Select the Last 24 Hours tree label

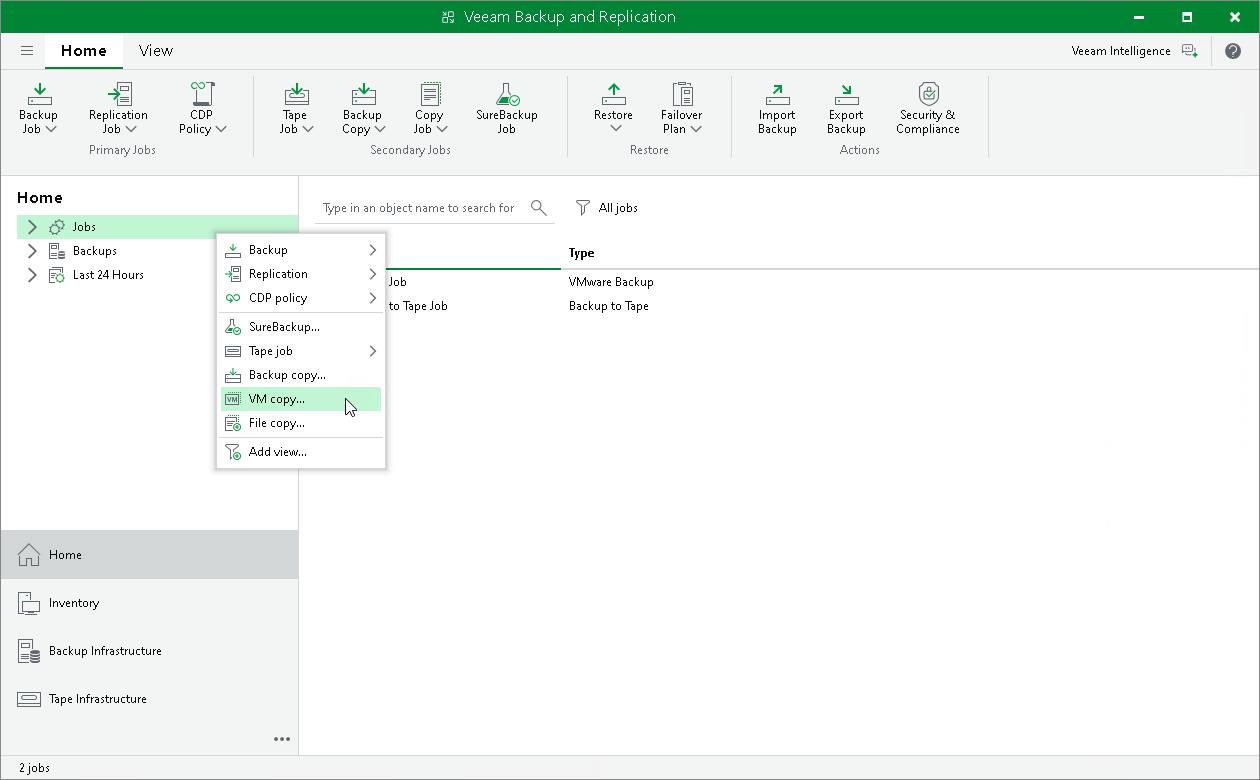pyautogui.click(x=108, y=275)
